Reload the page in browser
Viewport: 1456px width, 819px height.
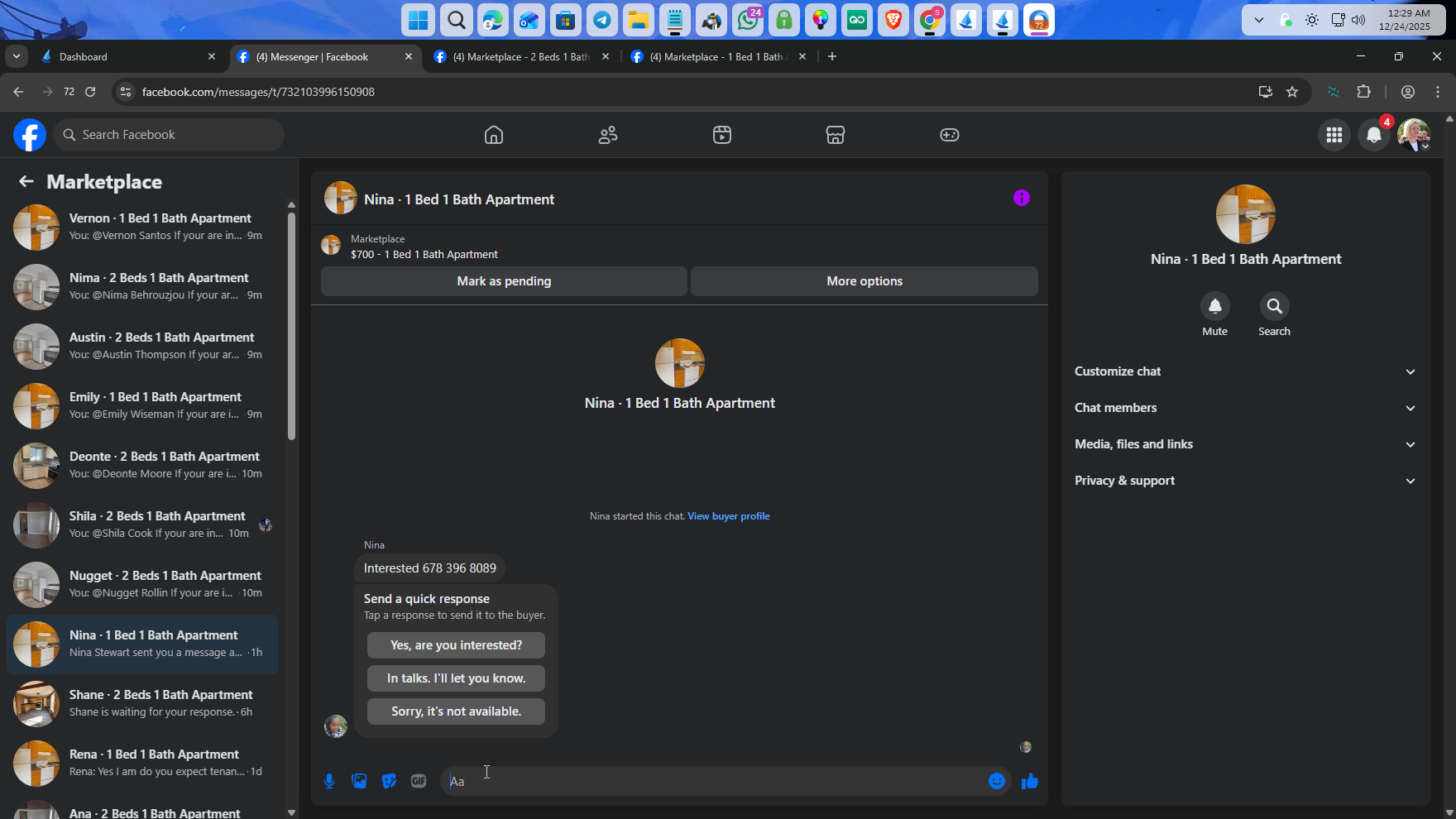tap(90, 92)
